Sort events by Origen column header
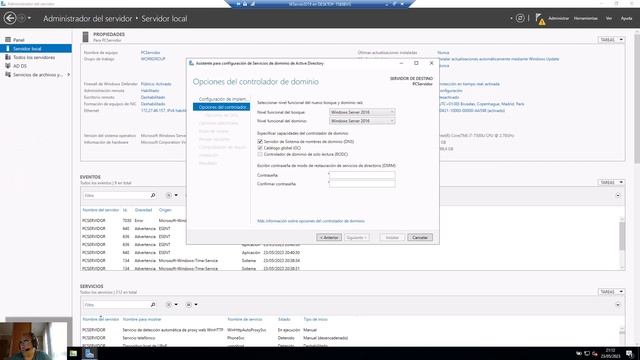The width and height of the screenshot is (640, 360). (165, 210)
